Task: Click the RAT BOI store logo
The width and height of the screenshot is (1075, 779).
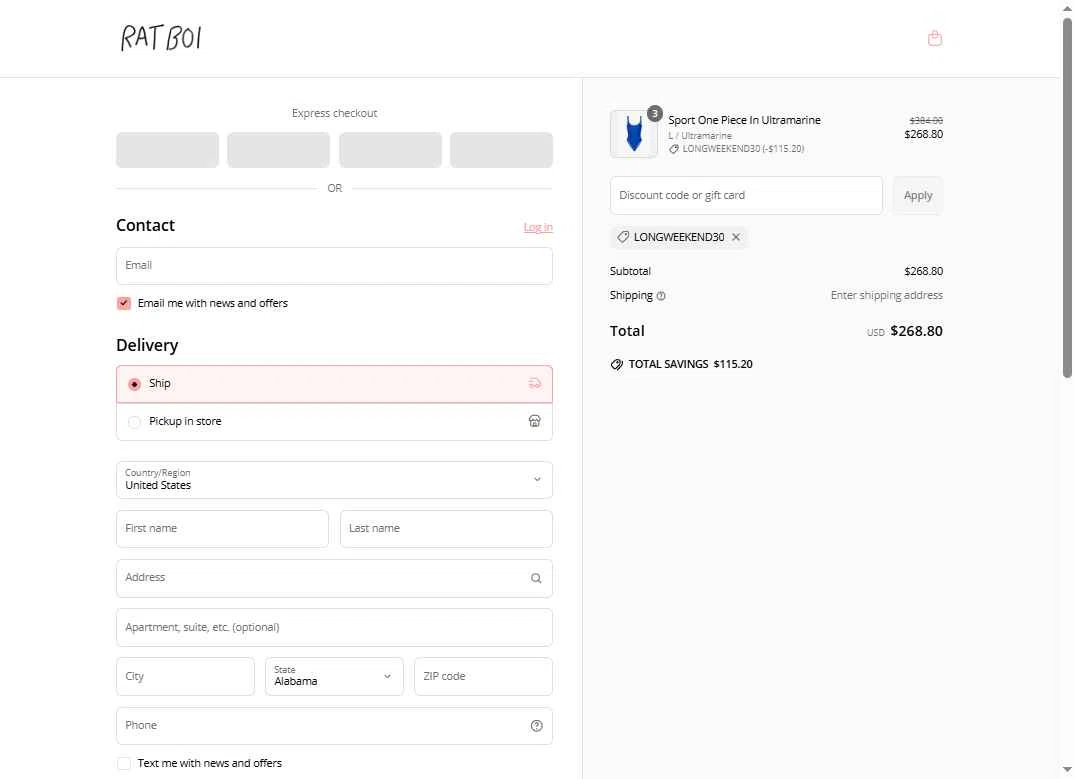Action: [x=161, y=38]
